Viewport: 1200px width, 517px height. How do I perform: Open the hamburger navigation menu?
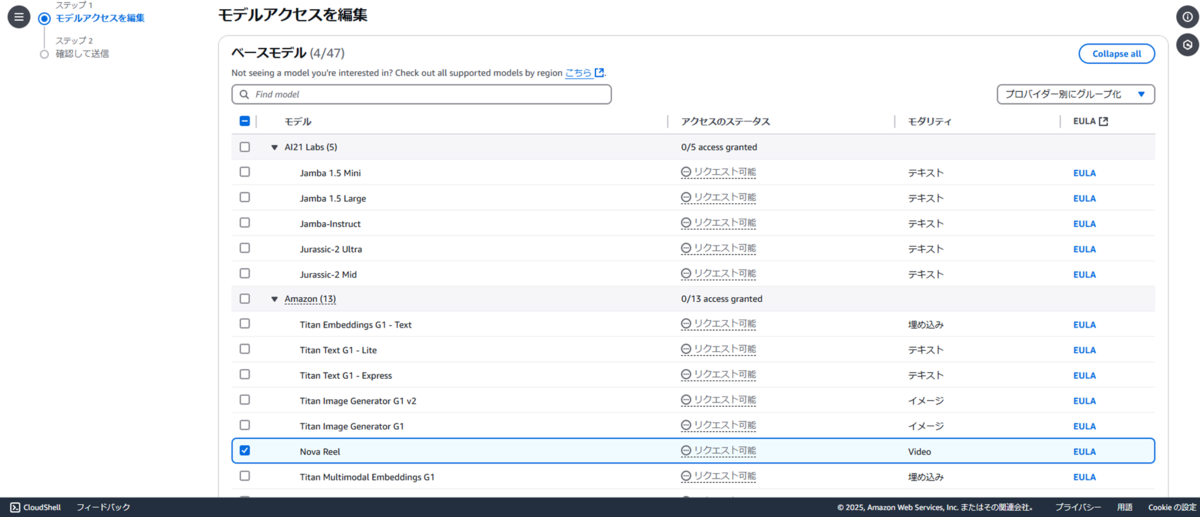point(19,17)
